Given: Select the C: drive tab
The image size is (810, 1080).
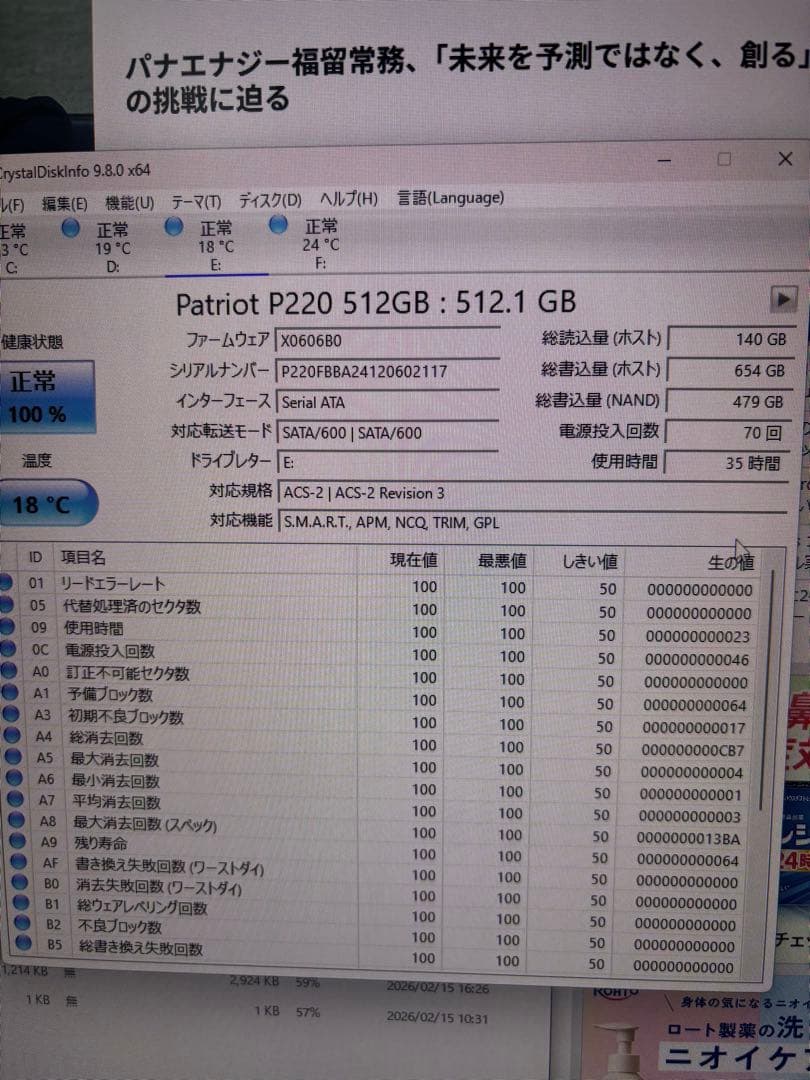Looking at the screenshot, I should pyautogui.click(x=14, y=249).
